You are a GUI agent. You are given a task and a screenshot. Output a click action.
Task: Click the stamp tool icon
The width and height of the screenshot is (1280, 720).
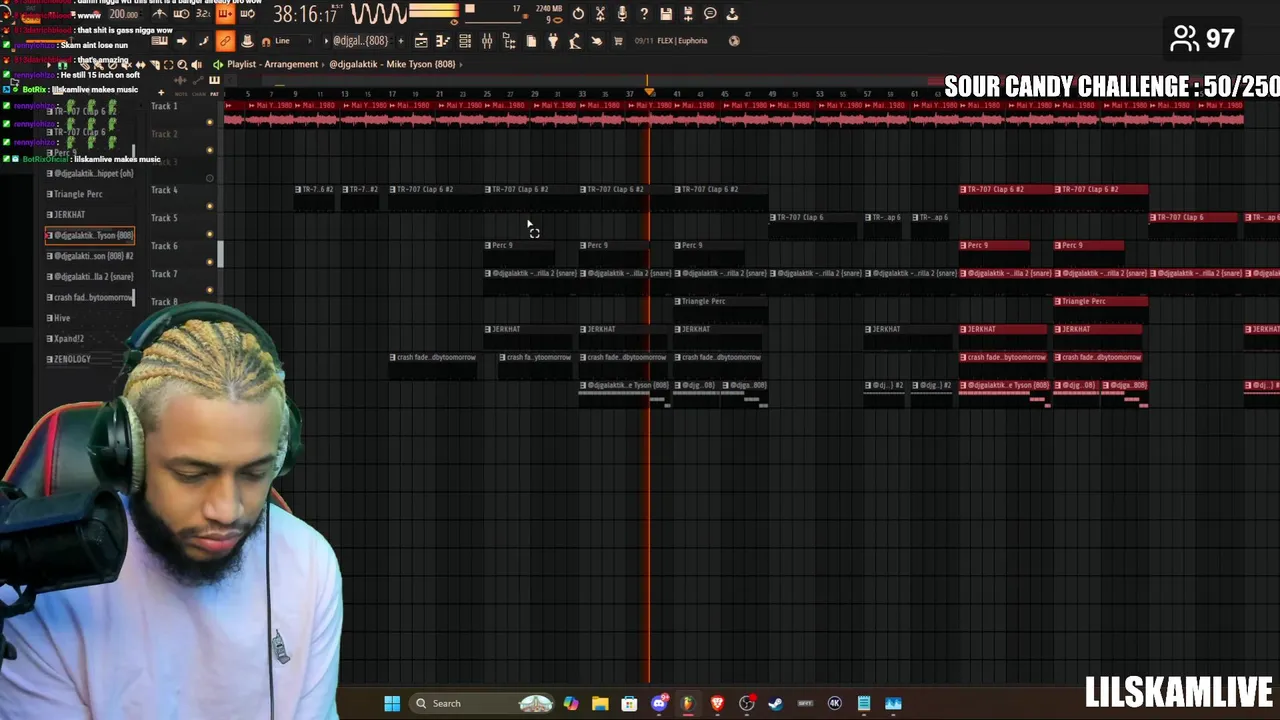(247, 41)
